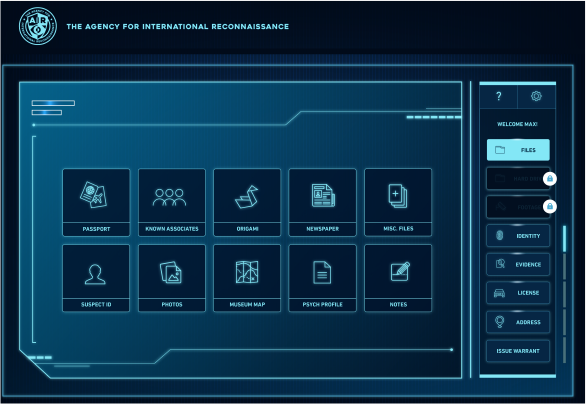Open the Museum Map tile
This screenshot has height=404, width=586.
point(247,278)
